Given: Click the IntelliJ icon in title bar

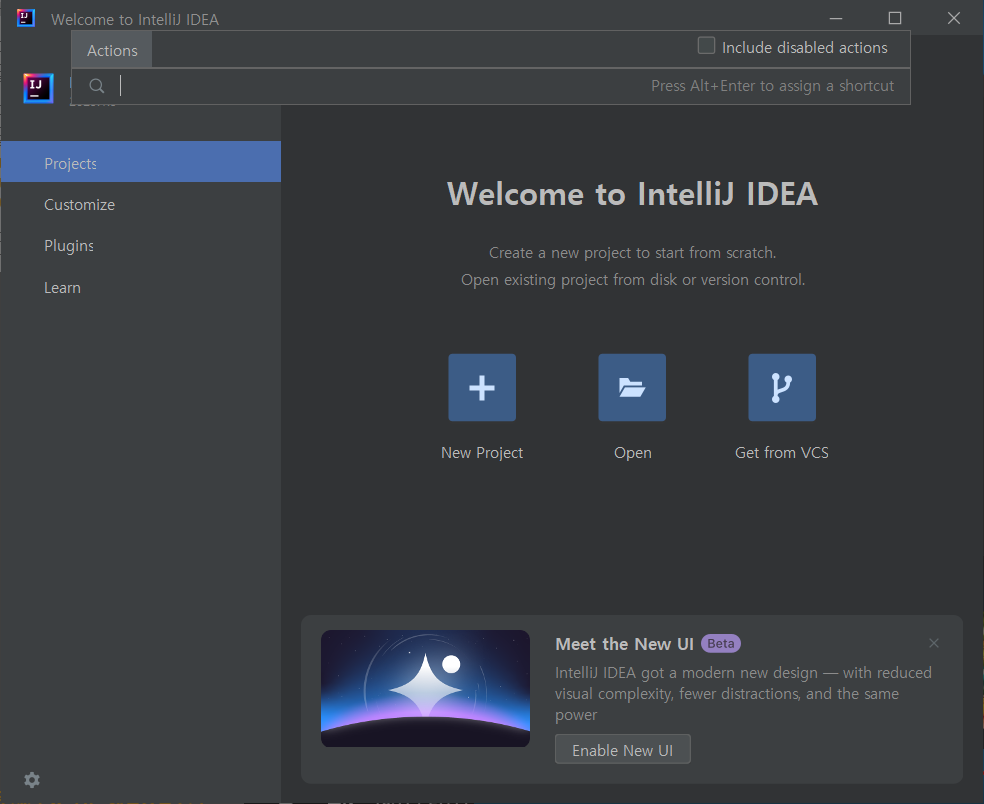Looking at the screenshot, I should pos(26,18).
